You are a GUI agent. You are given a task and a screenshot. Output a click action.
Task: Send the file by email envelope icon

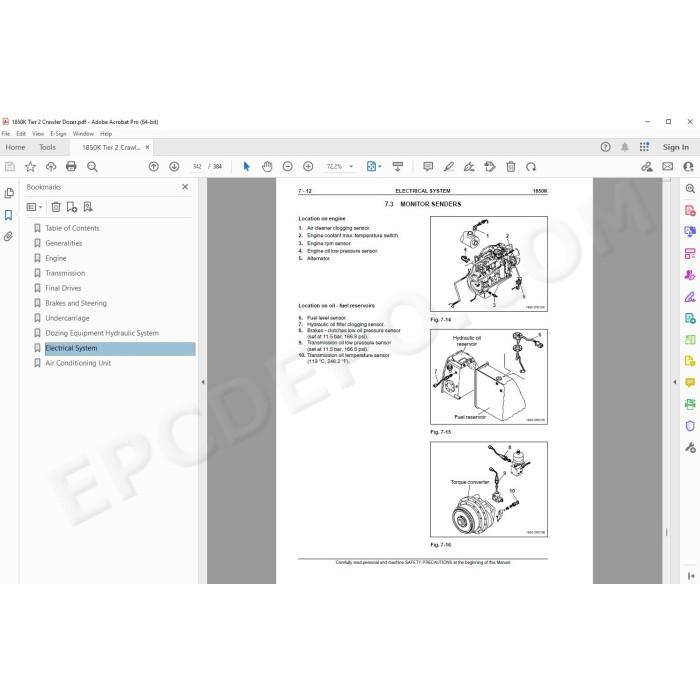667,167
